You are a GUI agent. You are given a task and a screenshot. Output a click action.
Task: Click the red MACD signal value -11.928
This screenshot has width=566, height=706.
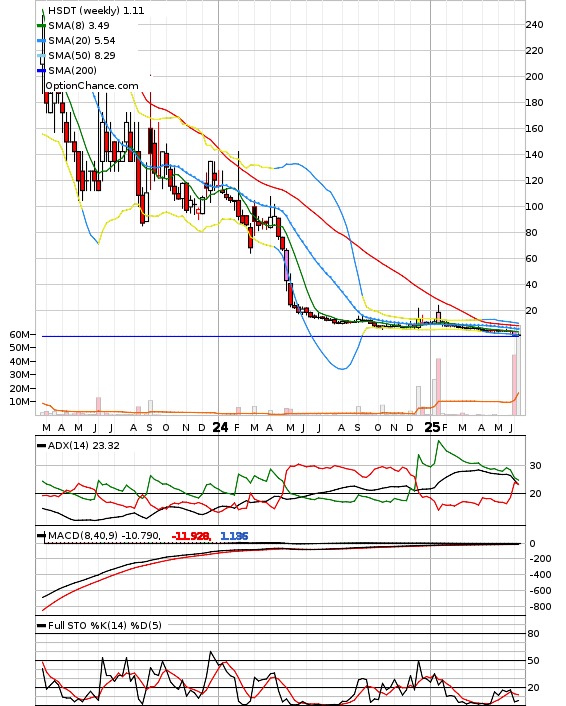point(191,536)
